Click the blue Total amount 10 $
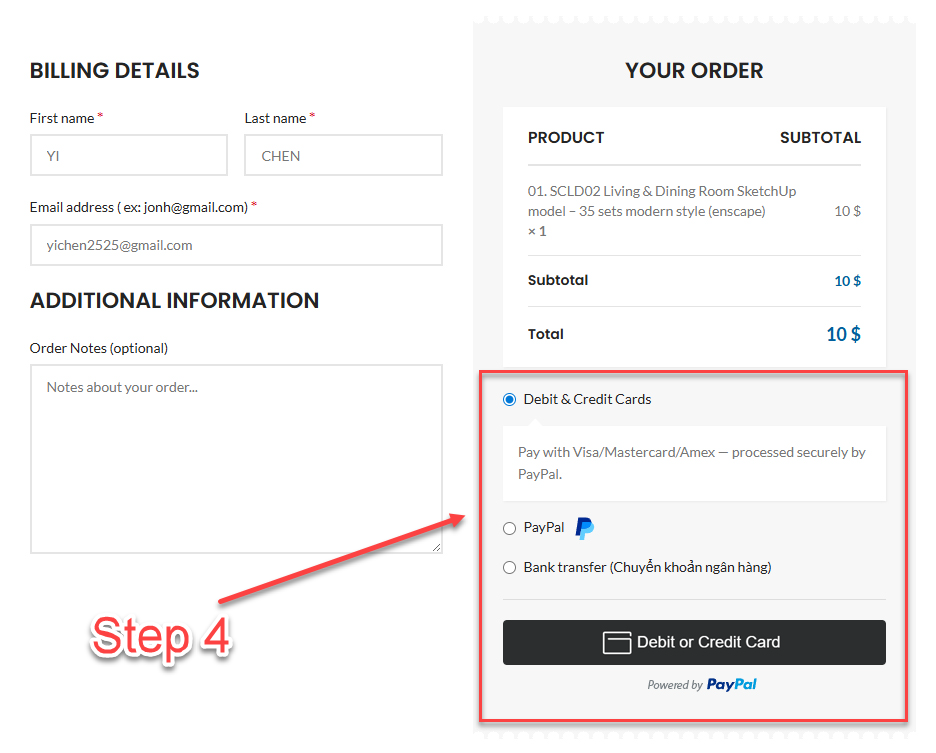 843,334
